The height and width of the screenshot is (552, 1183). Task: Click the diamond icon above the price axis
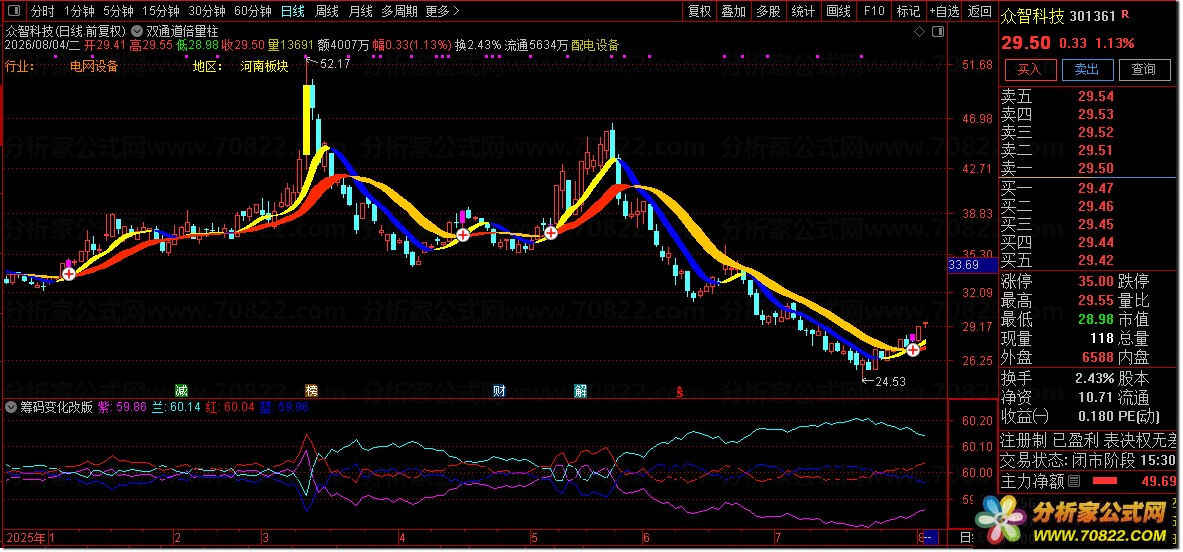pos(920,32)
